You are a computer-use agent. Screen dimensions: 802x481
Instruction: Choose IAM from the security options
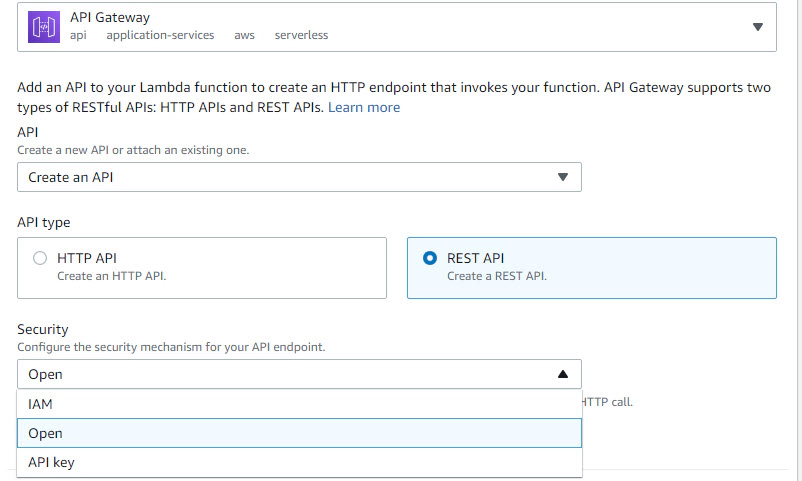click(x=299, y=404)
